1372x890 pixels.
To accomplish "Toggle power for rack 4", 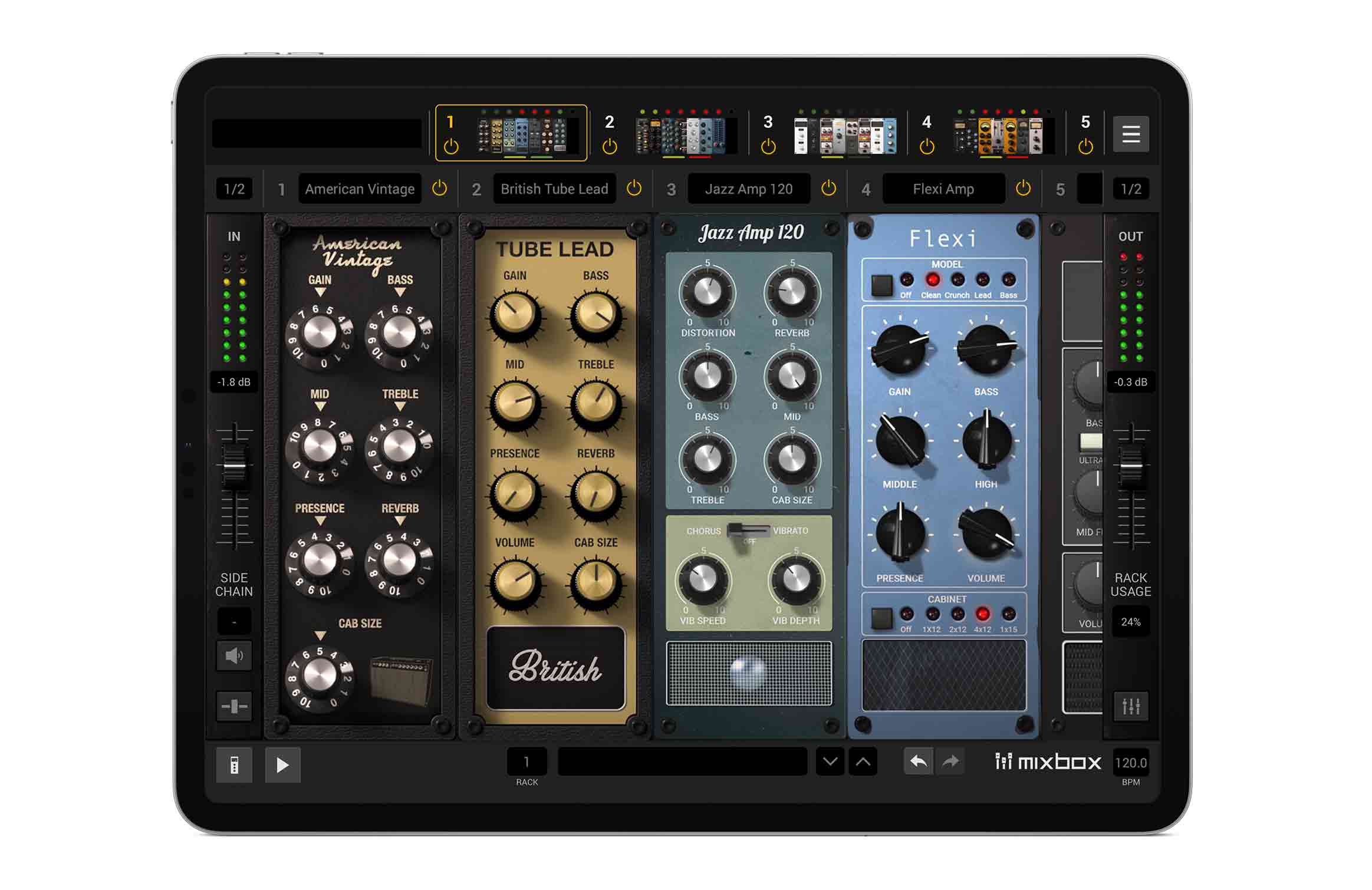I will point(927,146).
